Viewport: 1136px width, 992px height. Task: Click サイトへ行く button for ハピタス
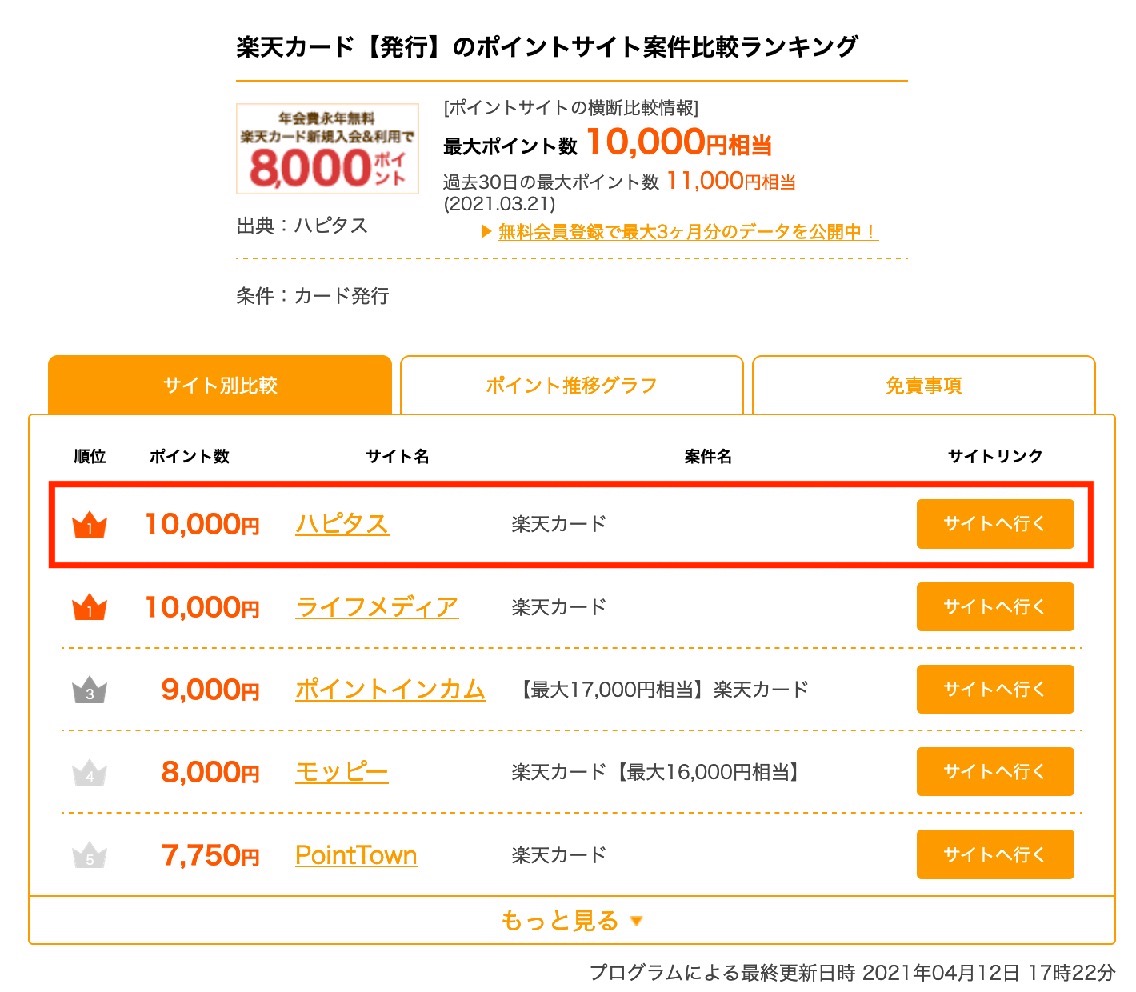click(x=995, y=524)
